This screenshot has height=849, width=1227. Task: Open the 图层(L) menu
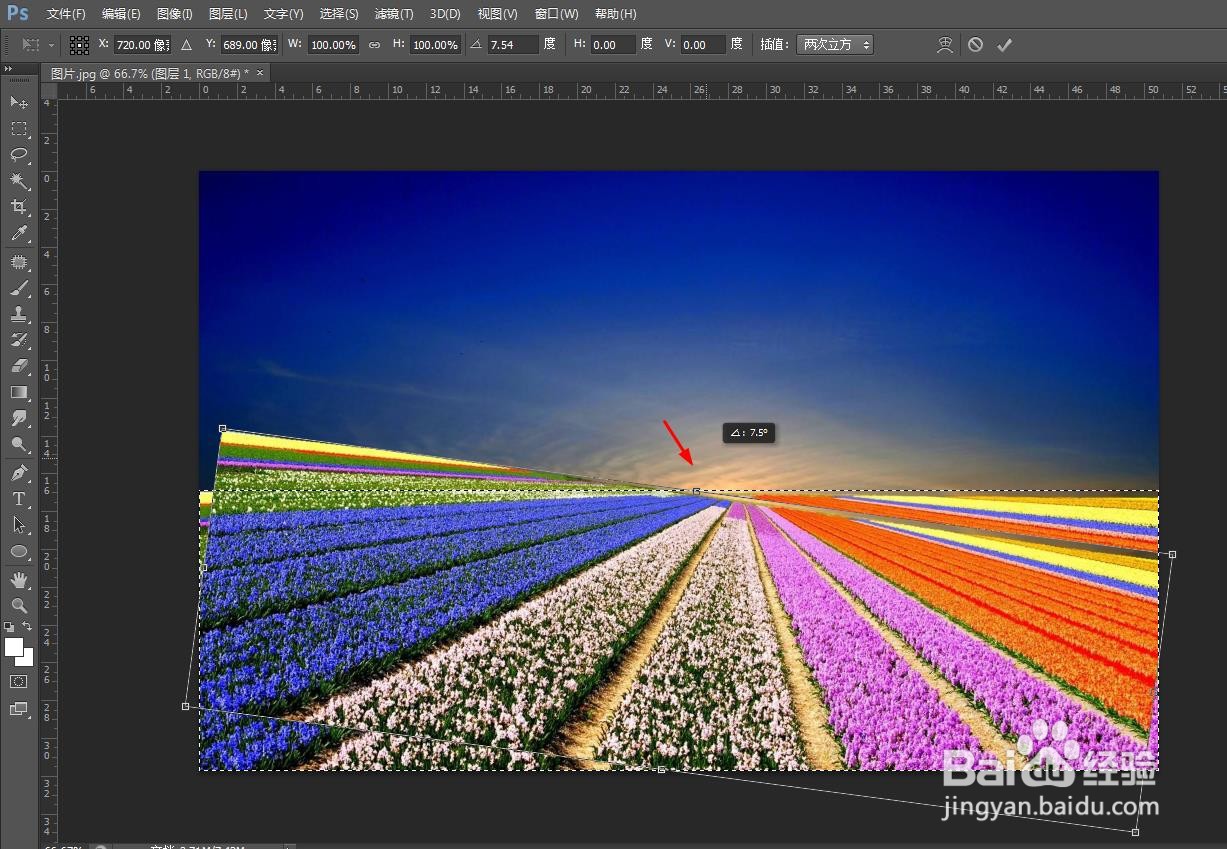(x=228, y=14)
